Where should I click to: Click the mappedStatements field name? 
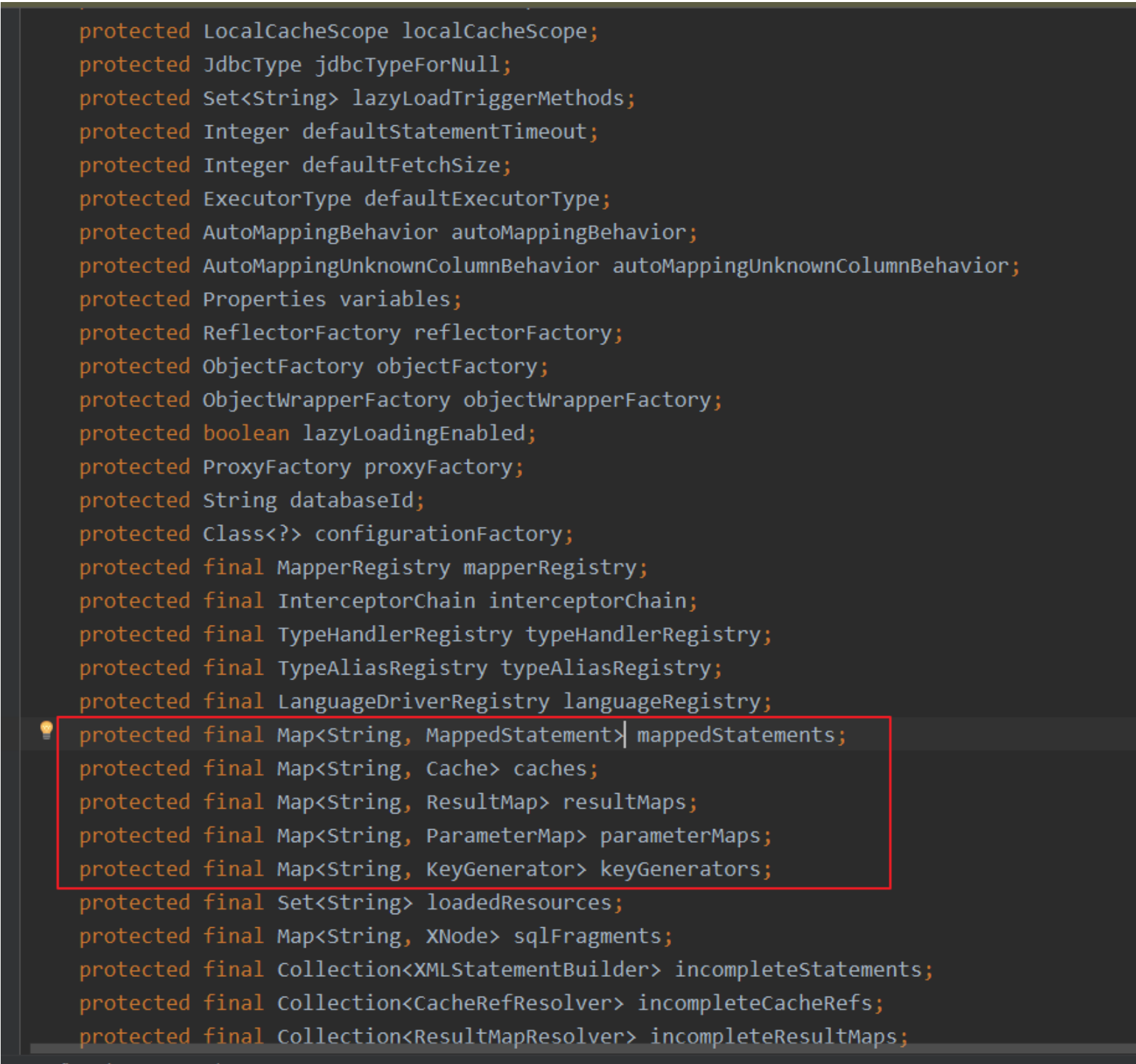click(735, 735)
